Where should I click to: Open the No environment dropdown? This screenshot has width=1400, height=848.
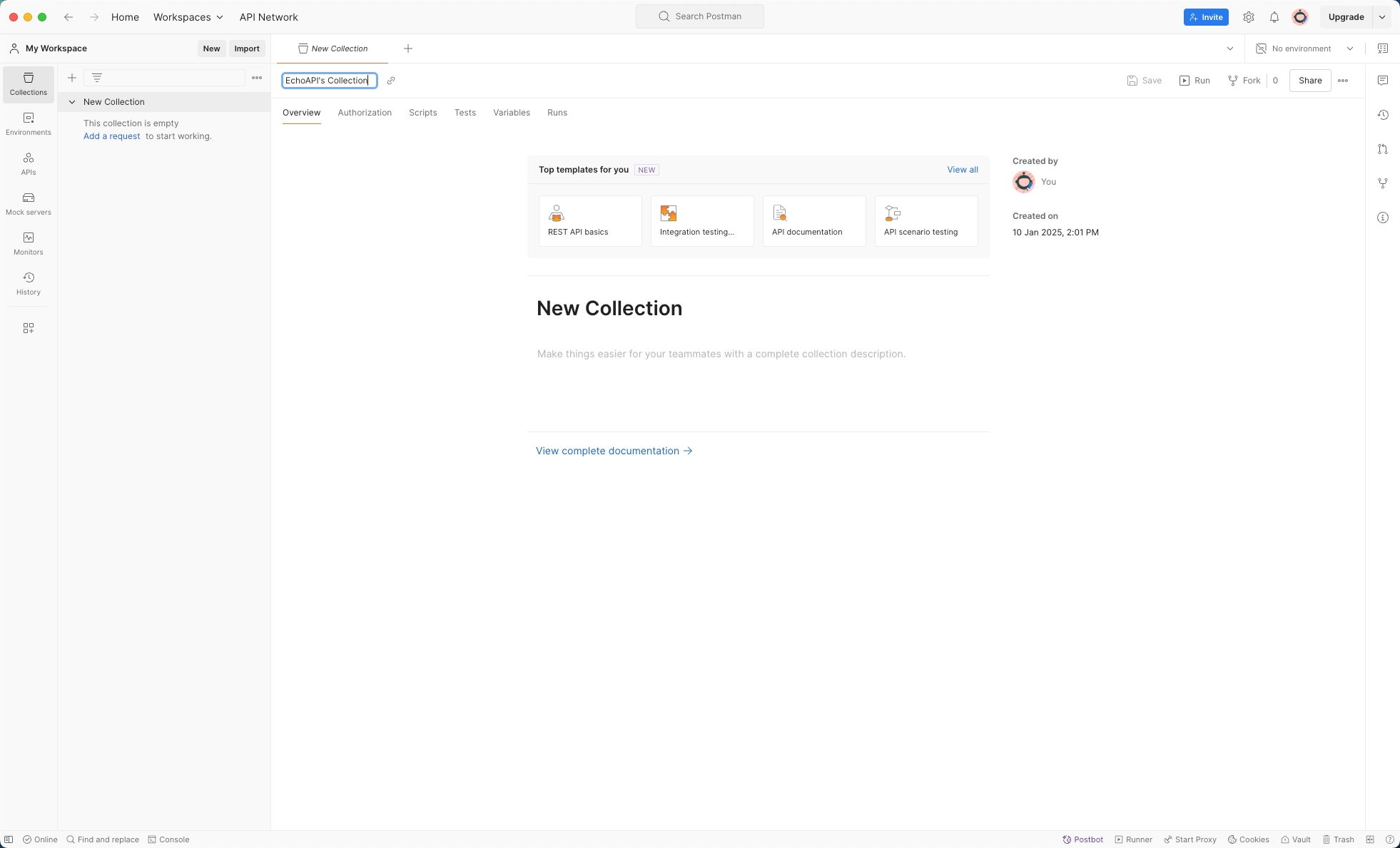[x=1304, y=48]
